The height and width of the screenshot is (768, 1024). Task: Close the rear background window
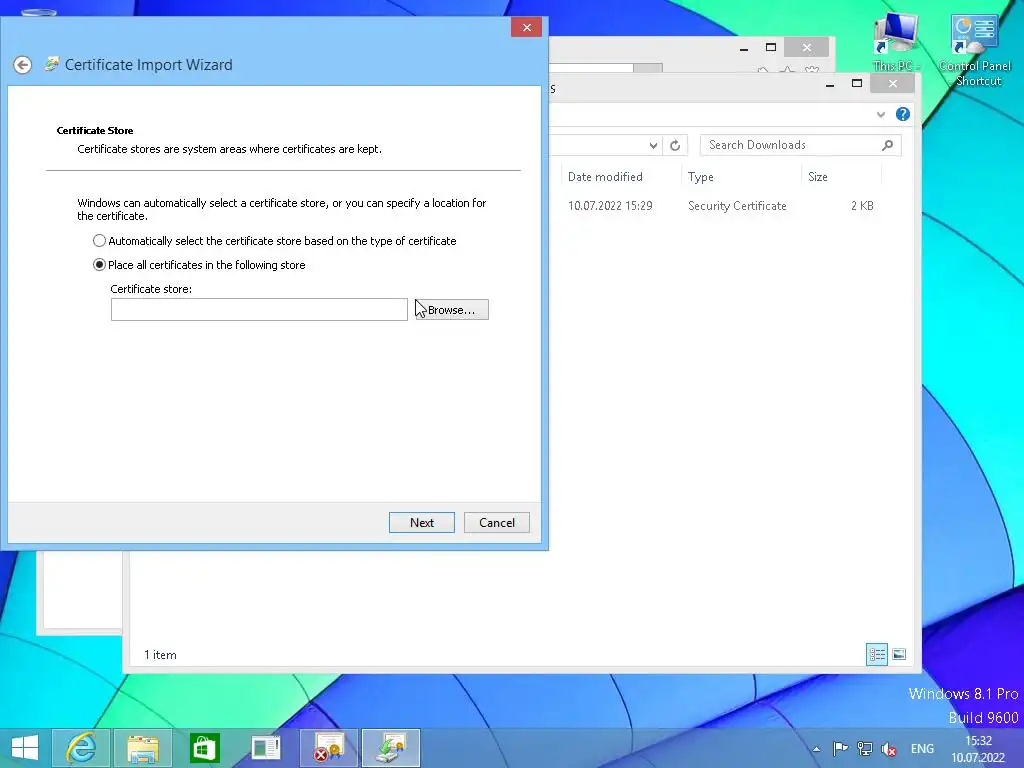click(807, 48)
